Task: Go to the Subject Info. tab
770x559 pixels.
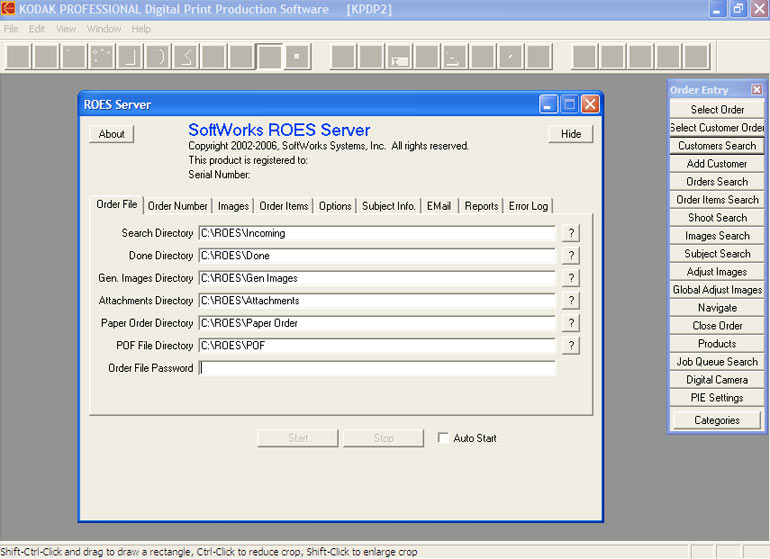Action: [x=388, y=206]
